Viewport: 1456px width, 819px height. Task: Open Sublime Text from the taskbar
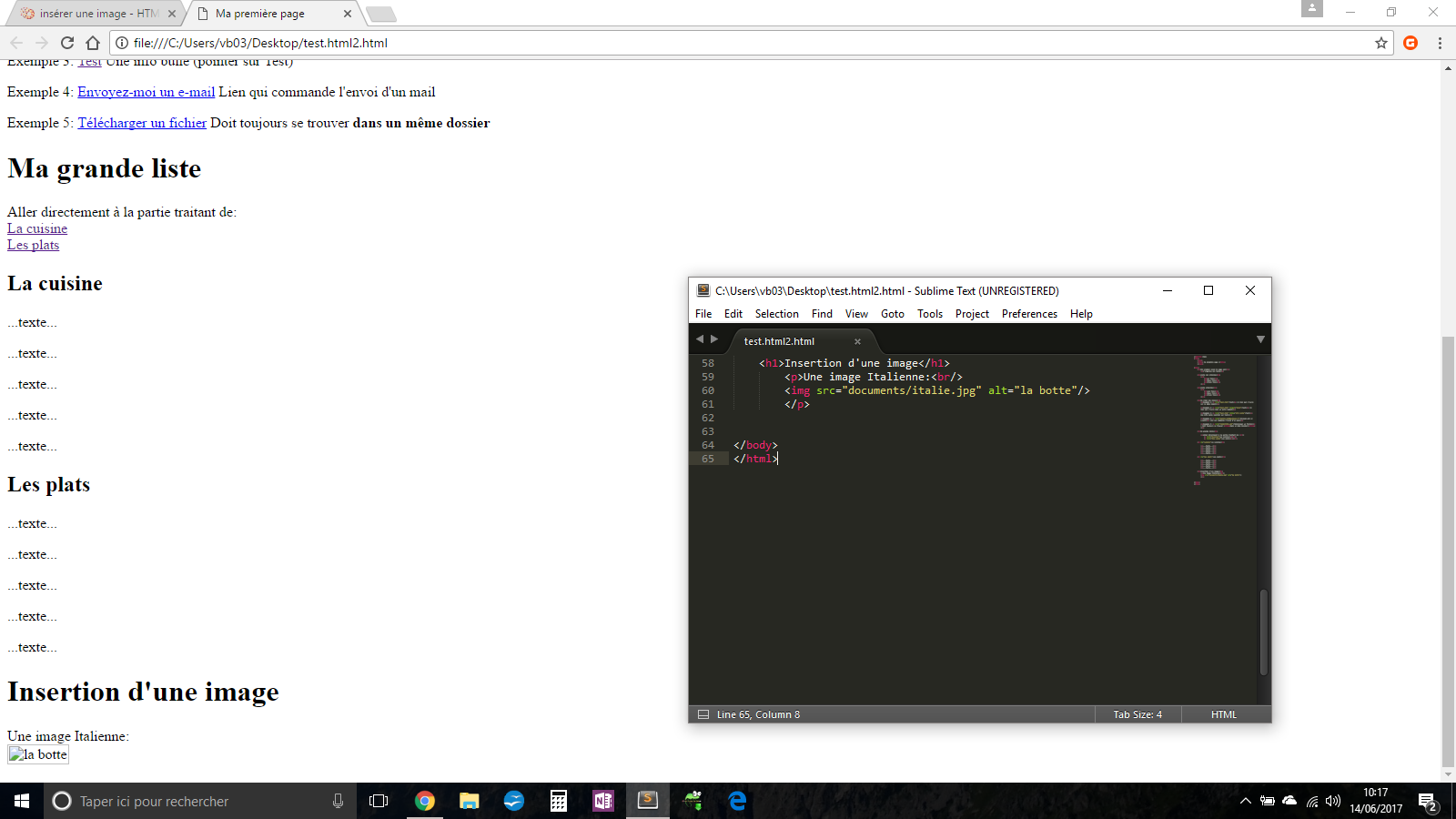click(647, 801)
